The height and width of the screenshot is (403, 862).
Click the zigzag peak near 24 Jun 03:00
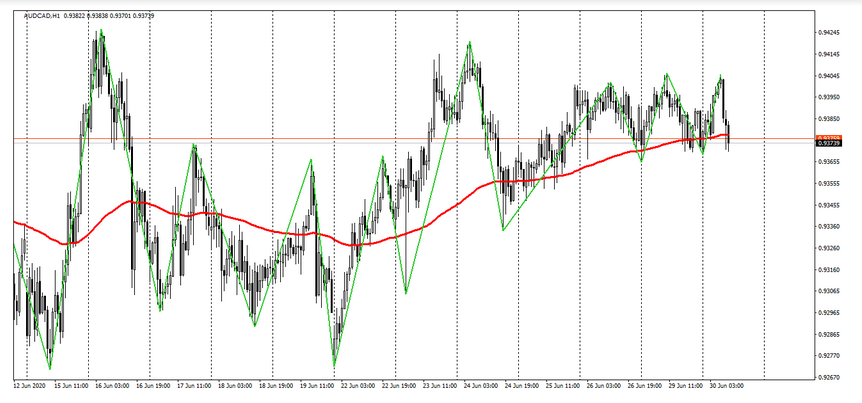[x=469, y=42]
